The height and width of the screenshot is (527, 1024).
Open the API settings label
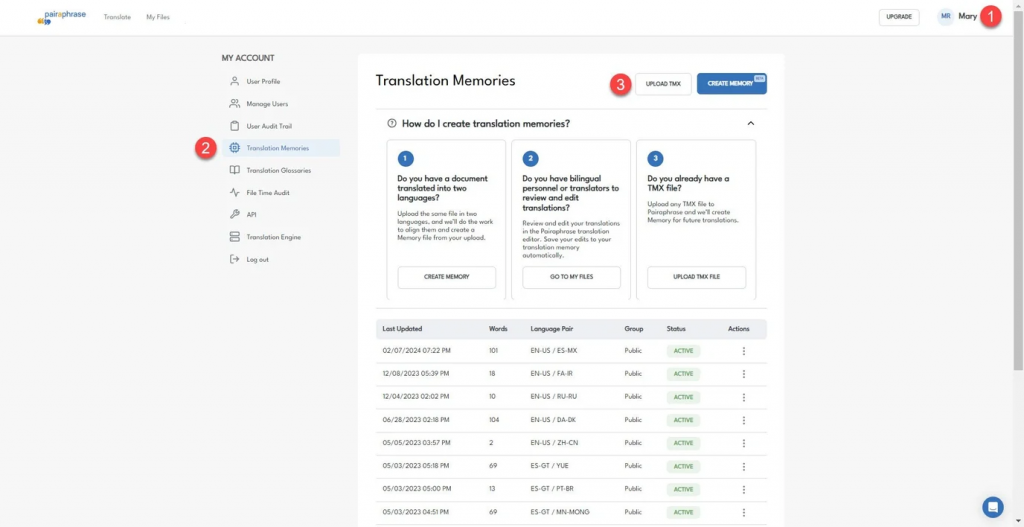click(x=251, y=215)
